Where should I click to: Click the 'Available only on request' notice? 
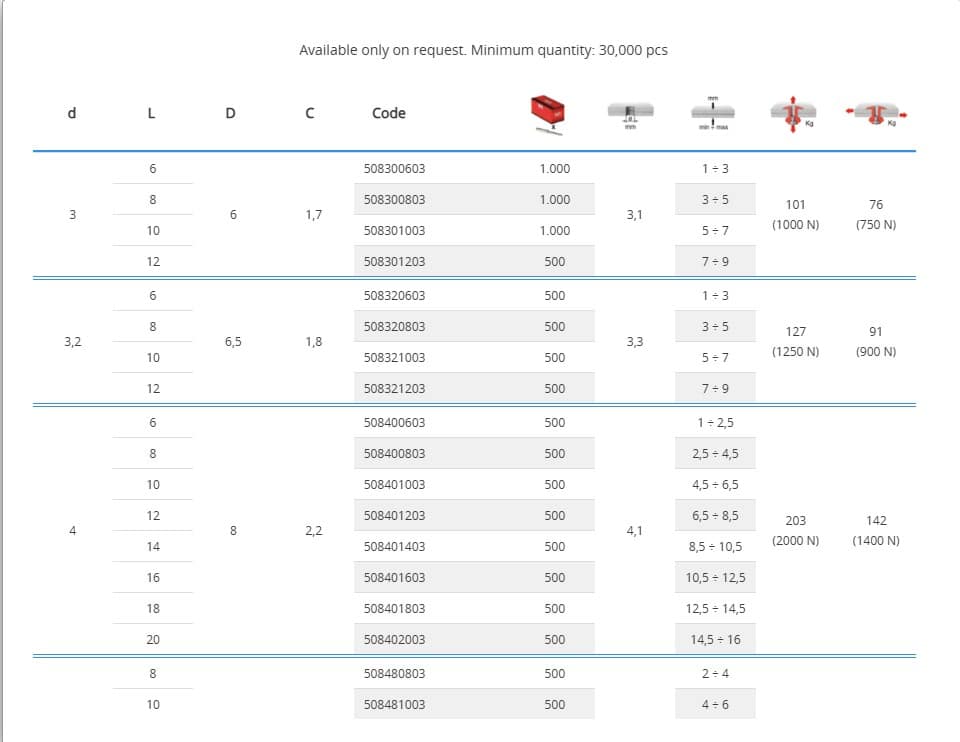483,50
